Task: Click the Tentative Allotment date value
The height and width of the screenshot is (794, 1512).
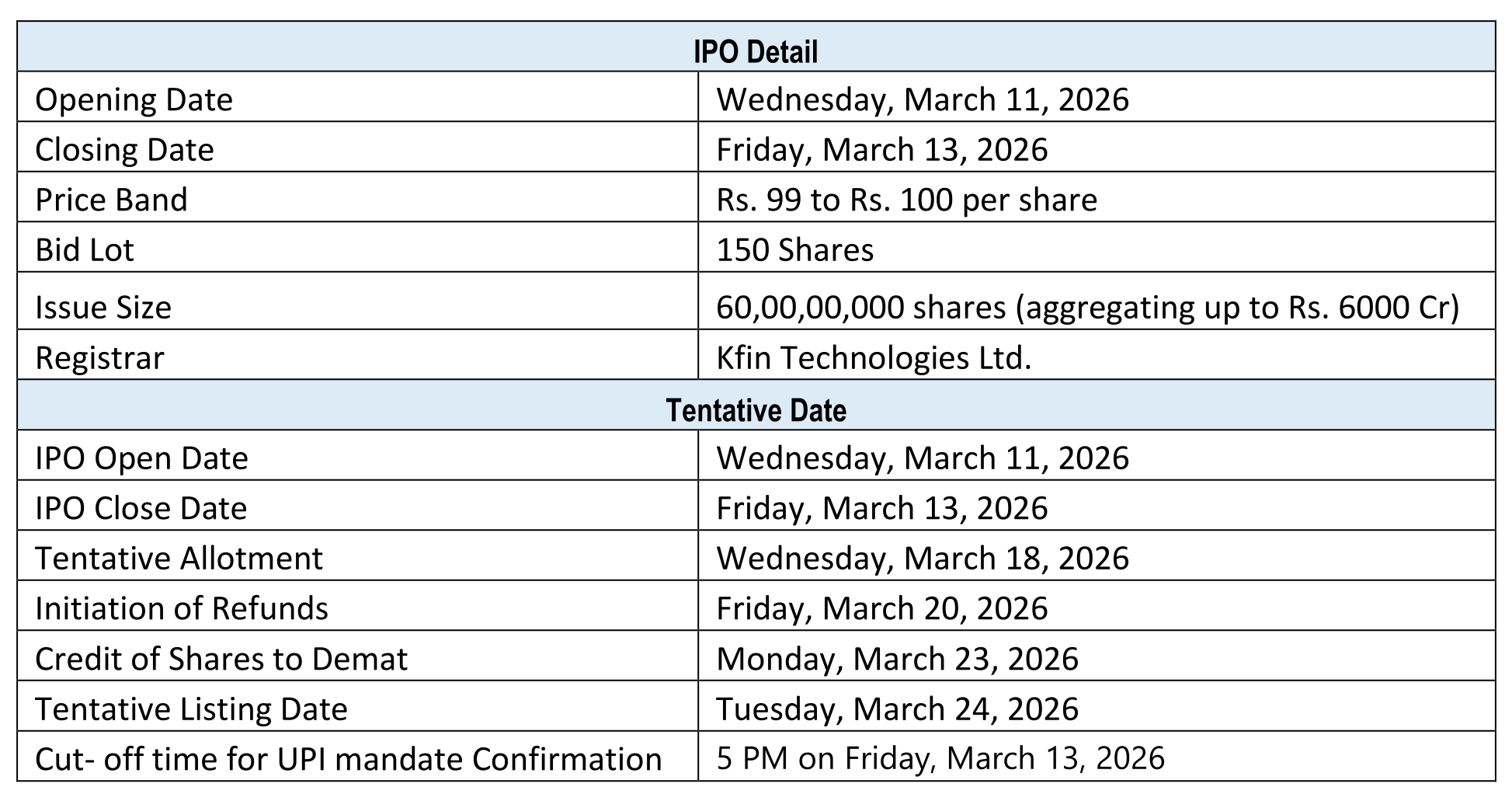Action: (922, 559)
